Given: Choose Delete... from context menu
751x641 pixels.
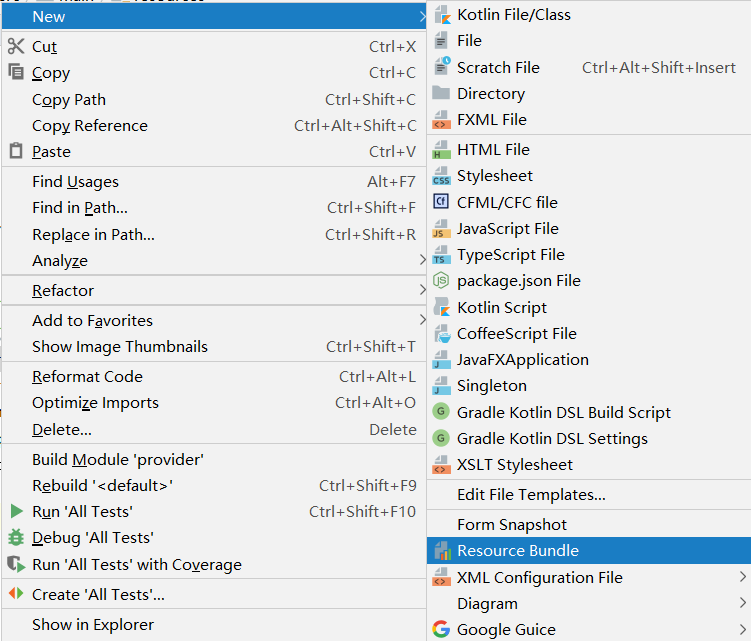Looking at the screenshot, I should (x=214, y=429).
